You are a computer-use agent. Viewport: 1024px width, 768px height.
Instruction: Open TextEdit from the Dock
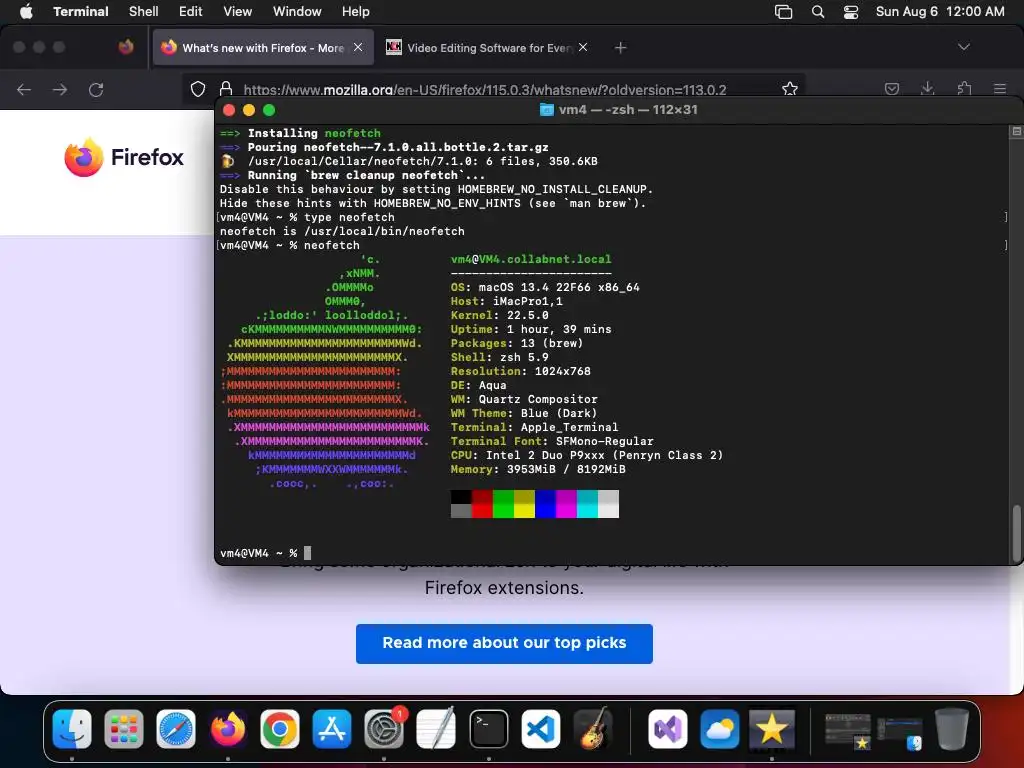pyautogui.click(x=436, y=729)
